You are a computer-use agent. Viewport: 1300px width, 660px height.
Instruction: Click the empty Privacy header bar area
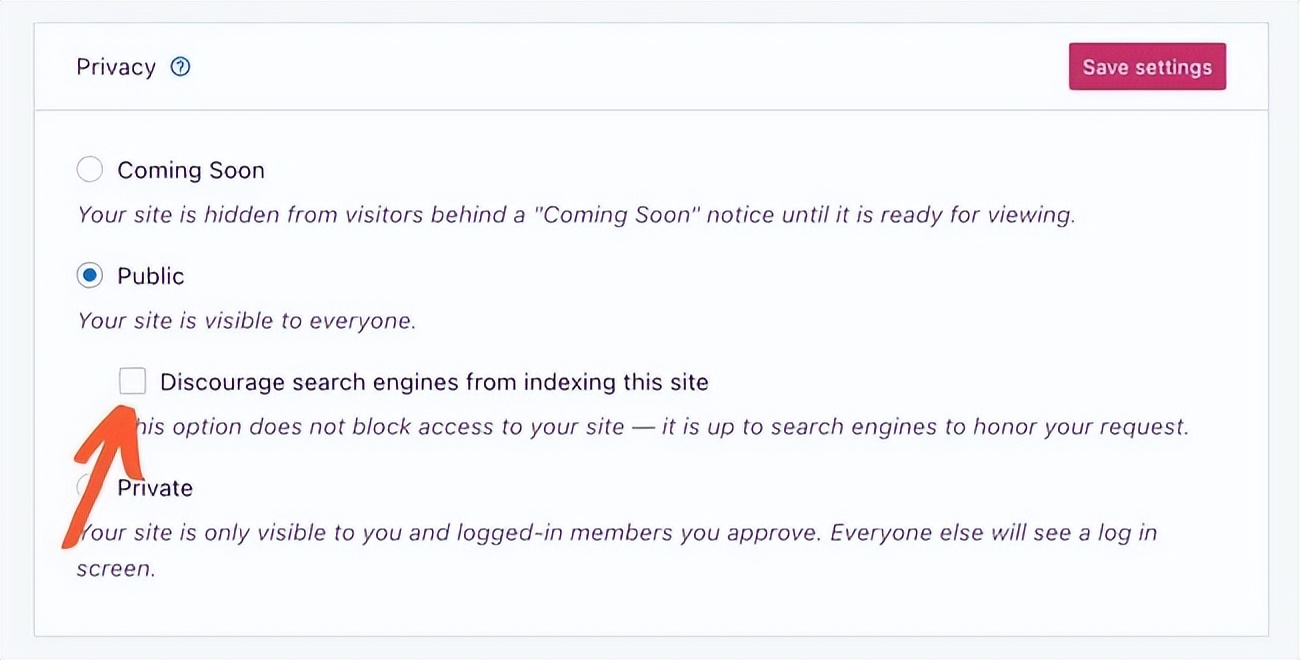click(x=630, y=67)
